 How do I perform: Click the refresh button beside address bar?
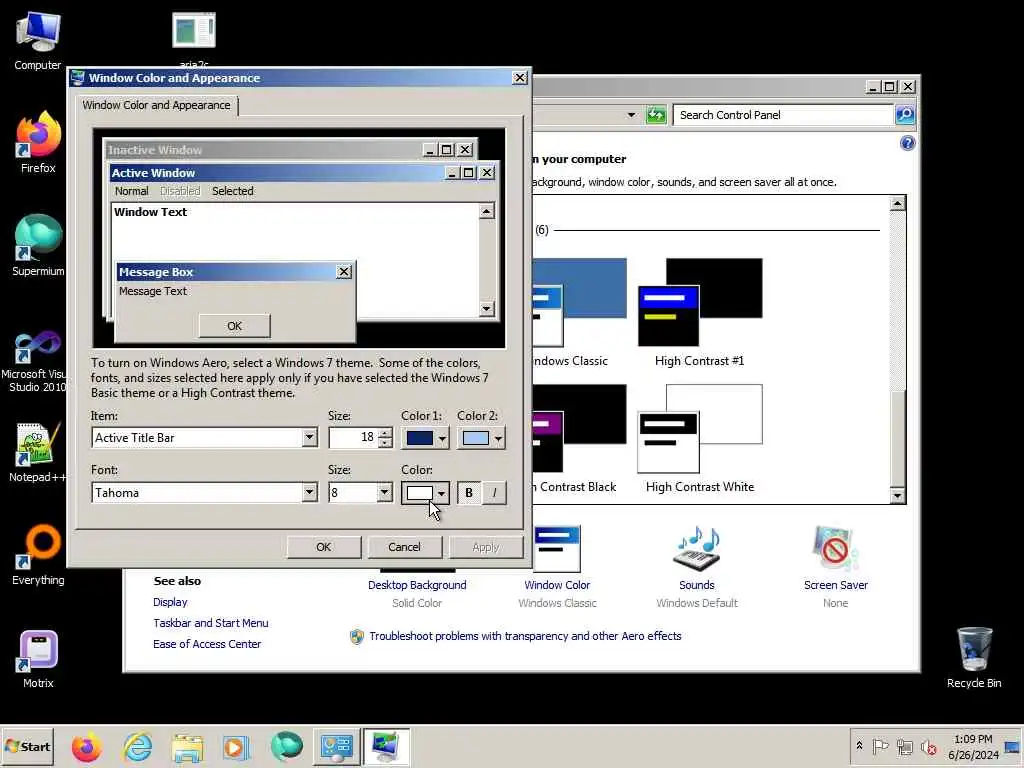tap(656, 115)
